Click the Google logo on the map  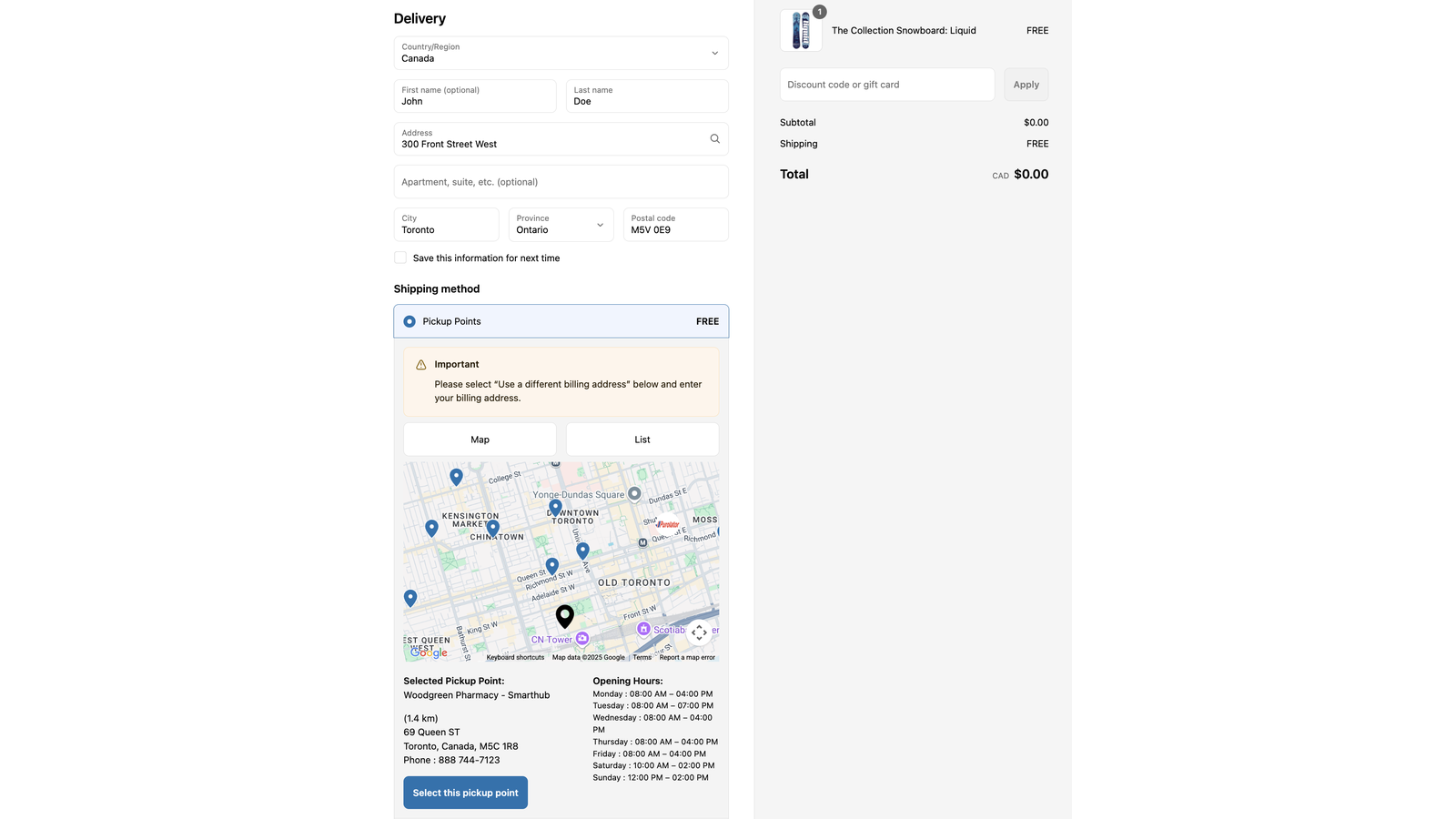428,652
